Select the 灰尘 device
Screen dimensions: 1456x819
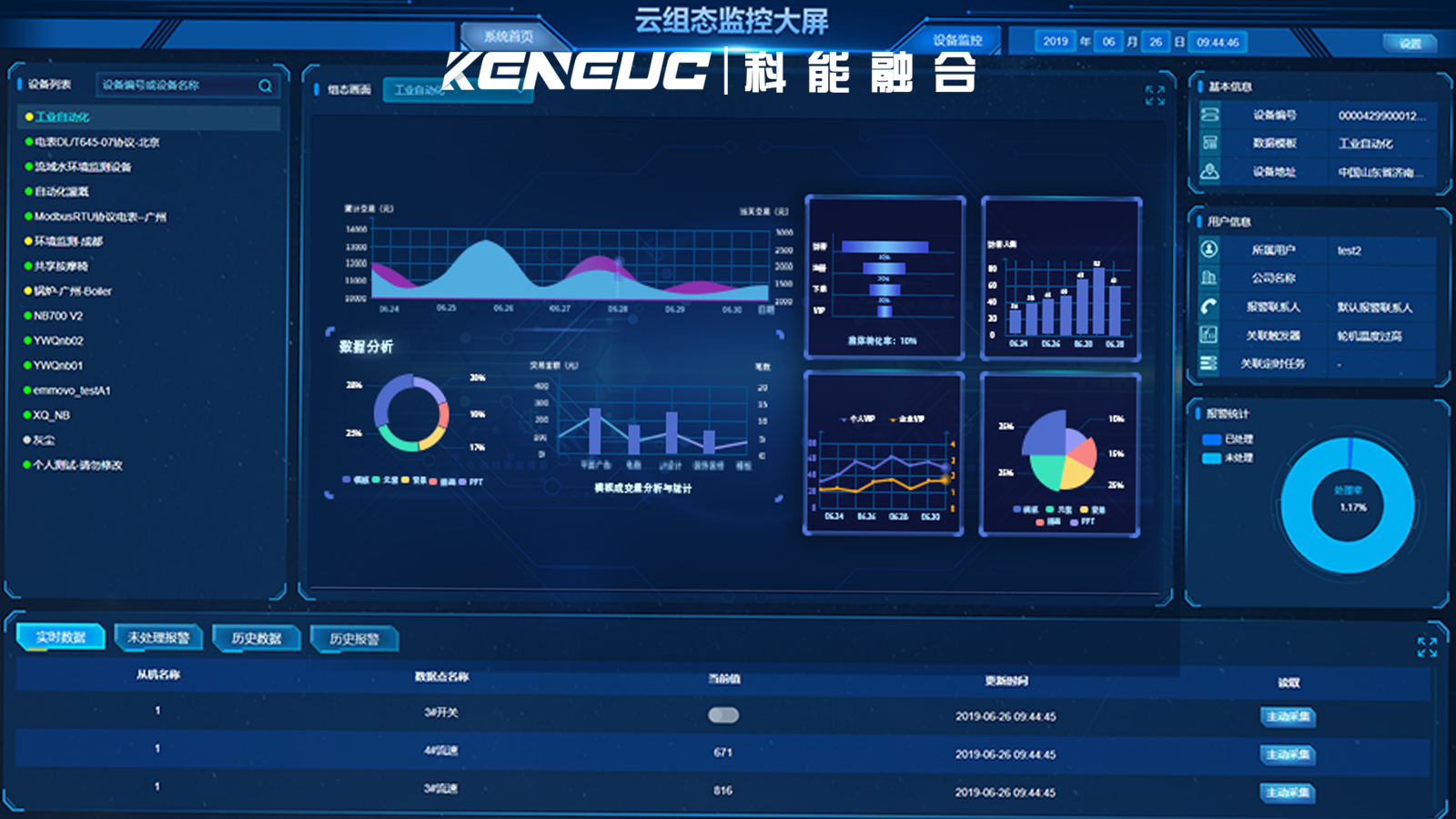44,440
